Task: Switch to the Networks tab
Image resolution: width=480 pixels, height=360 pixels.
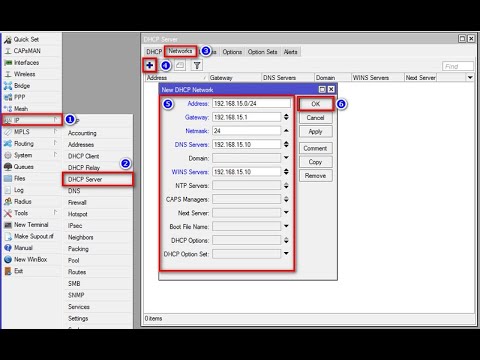Action: [180, 51]
